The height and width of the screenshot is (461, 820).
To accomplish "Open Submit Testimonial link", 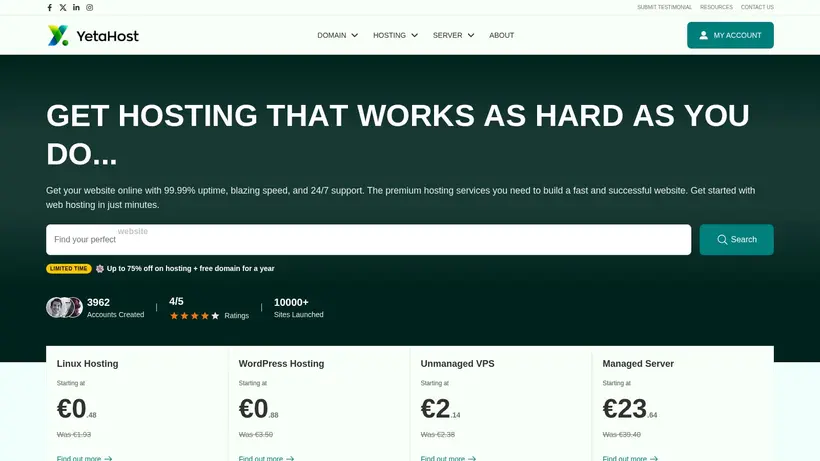I will point(664,7).
